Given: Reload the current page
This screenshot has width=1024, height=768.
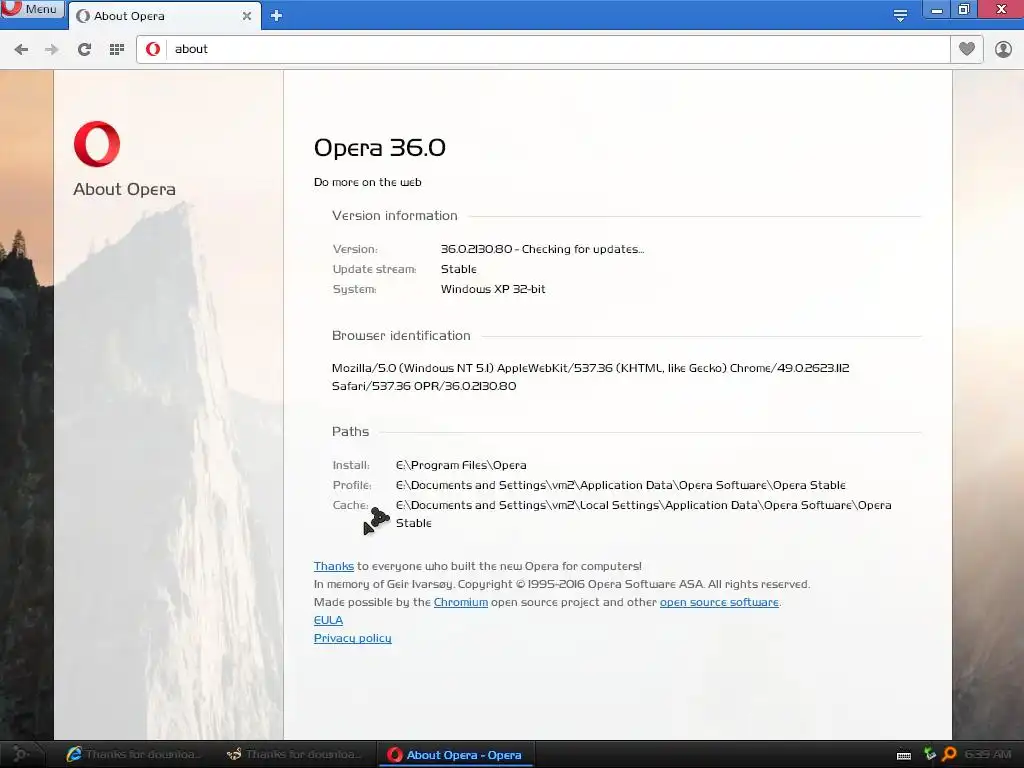Looking at the screenshot, I should [84, 49].
